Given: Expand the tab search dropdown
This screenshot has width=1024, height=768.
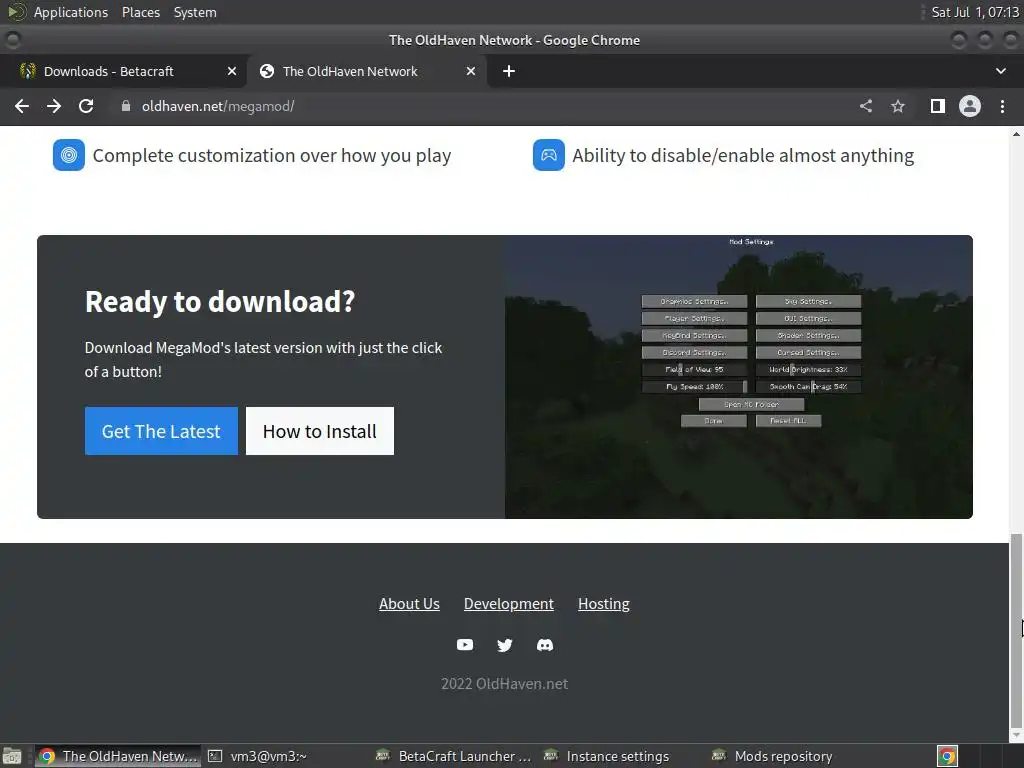Looking at the screenshot, I should tap(1000, 71).
